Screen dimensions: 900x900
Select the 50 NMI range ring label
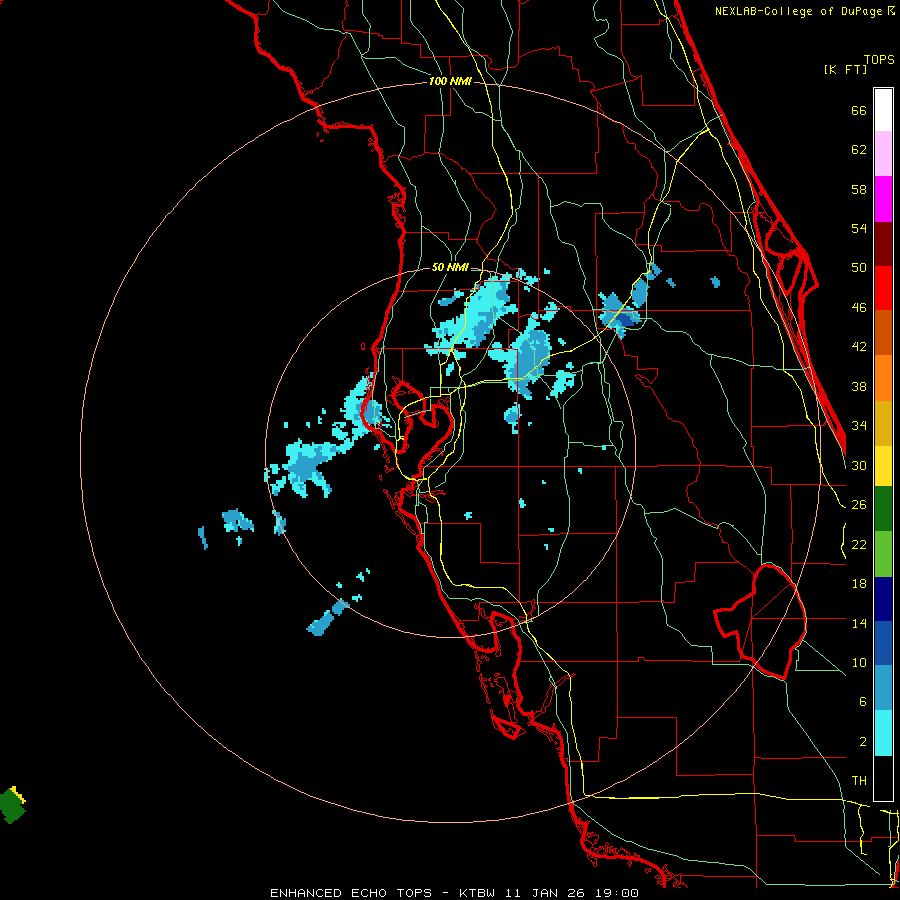pos(450,267)
